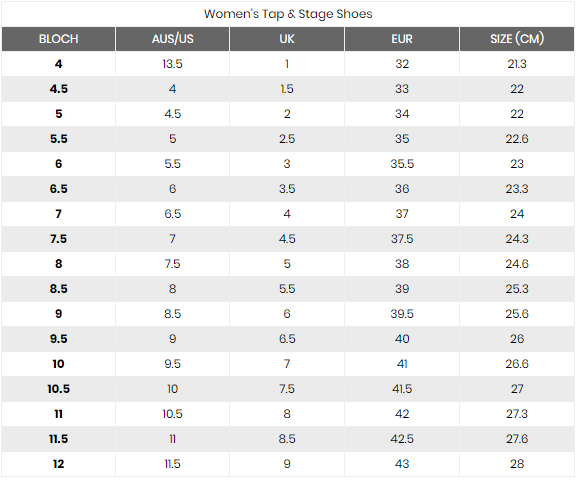Select size in cm value 21.3
The image size is (580, 482).
point(517,64)
